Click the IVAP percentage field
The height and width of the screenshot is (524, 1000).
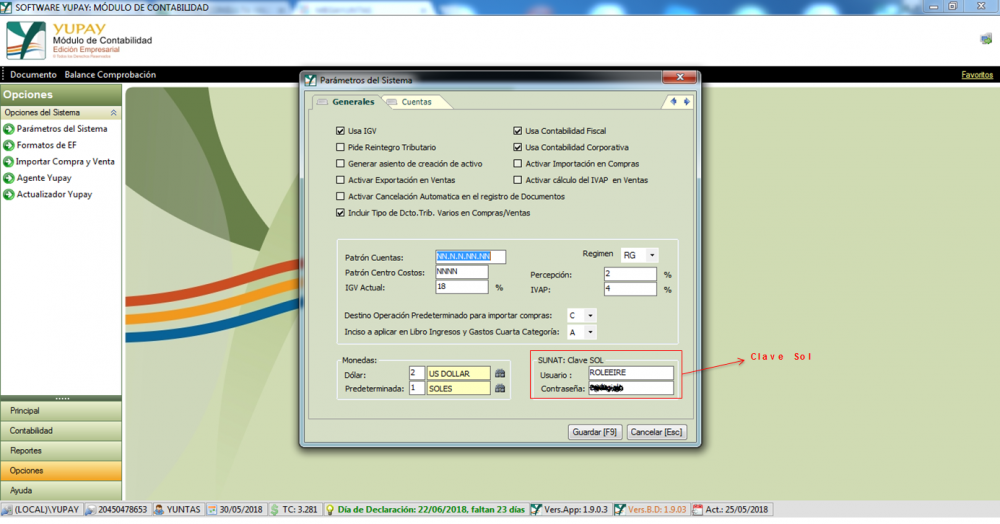(630, 289)
